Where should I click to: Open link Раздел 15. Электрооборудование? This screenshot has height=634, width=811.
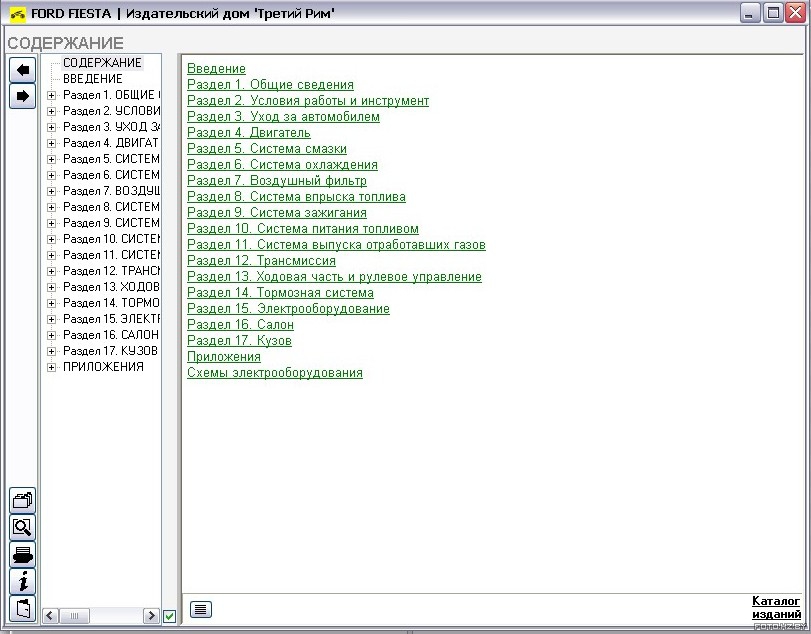coord(288,309)
